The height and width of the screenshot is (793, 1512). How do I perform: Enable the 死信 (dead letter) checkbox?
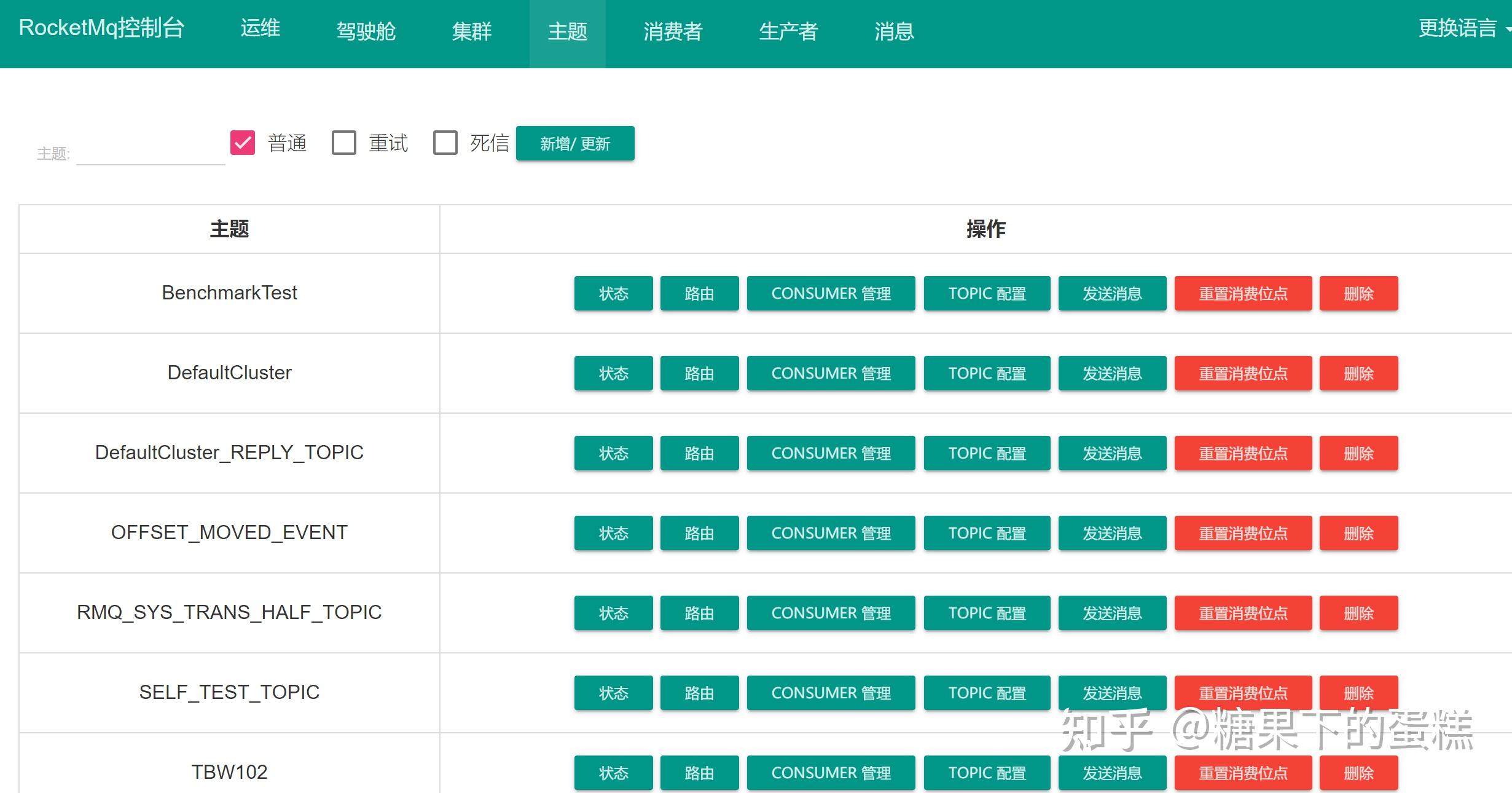pos(446,142)
